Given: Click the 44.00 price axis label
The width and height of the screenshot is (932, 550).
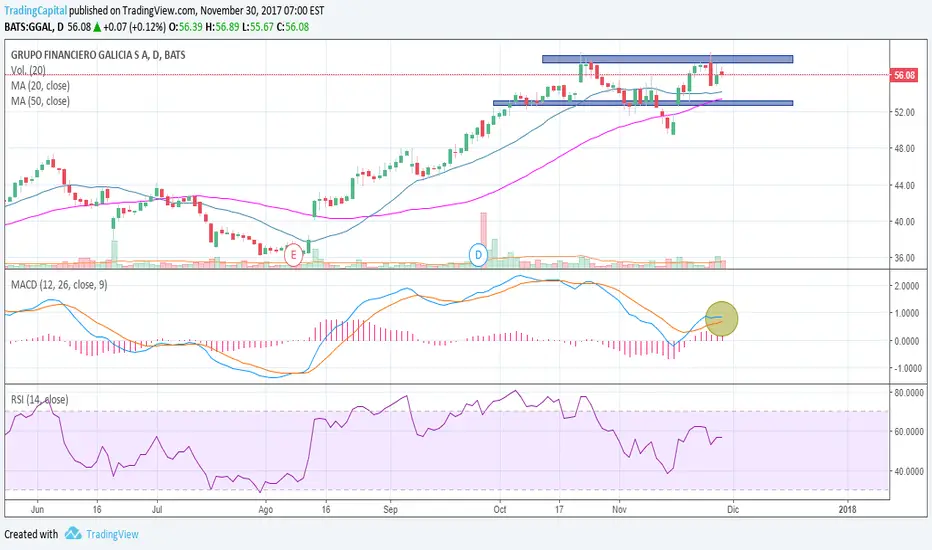Looking at the screenshot, I should click(904, 186).
